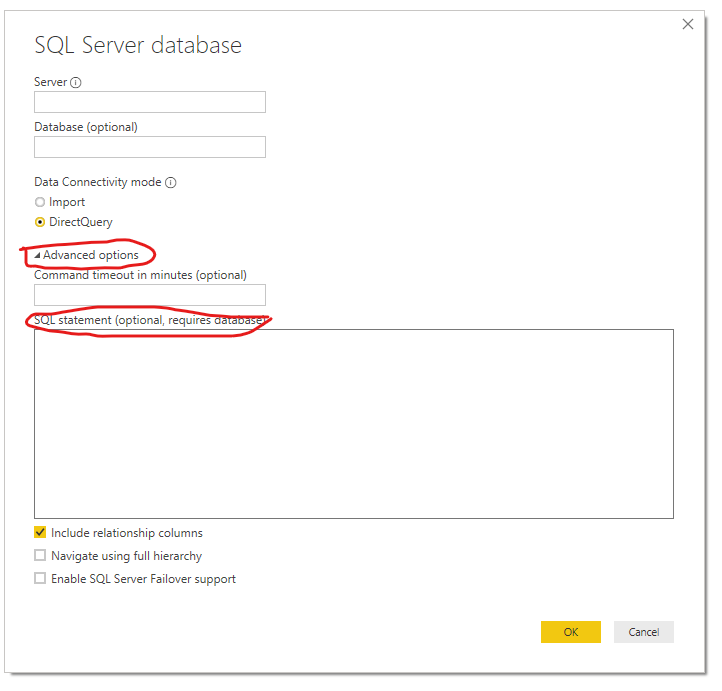Enable Navigate using full hierarchy
Image resolution: width=722 pixels, height=691 pixels.
(40, 556)
